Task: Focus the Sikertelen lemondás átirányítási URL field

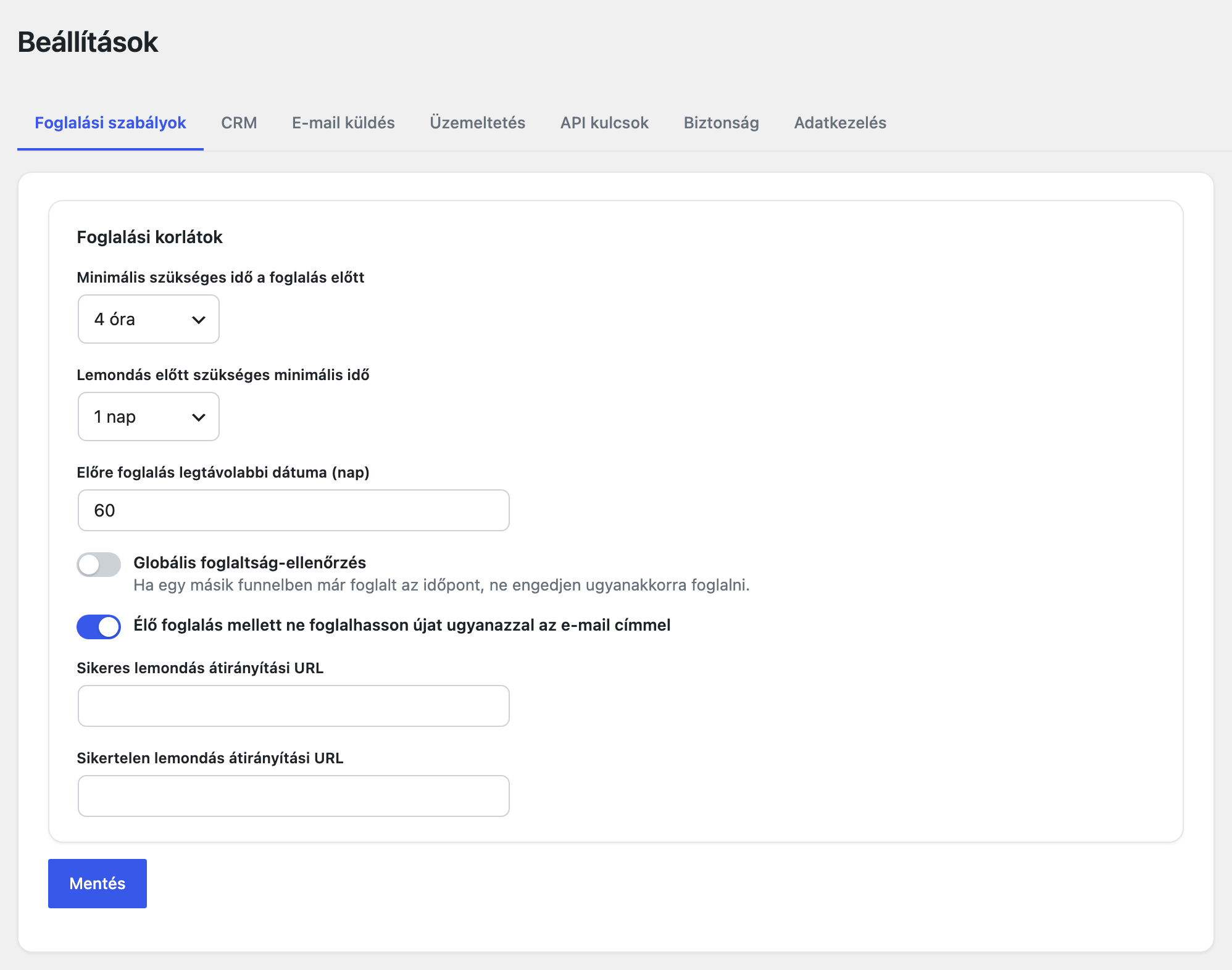Action: pyautogui.click(x=294, y=796)
